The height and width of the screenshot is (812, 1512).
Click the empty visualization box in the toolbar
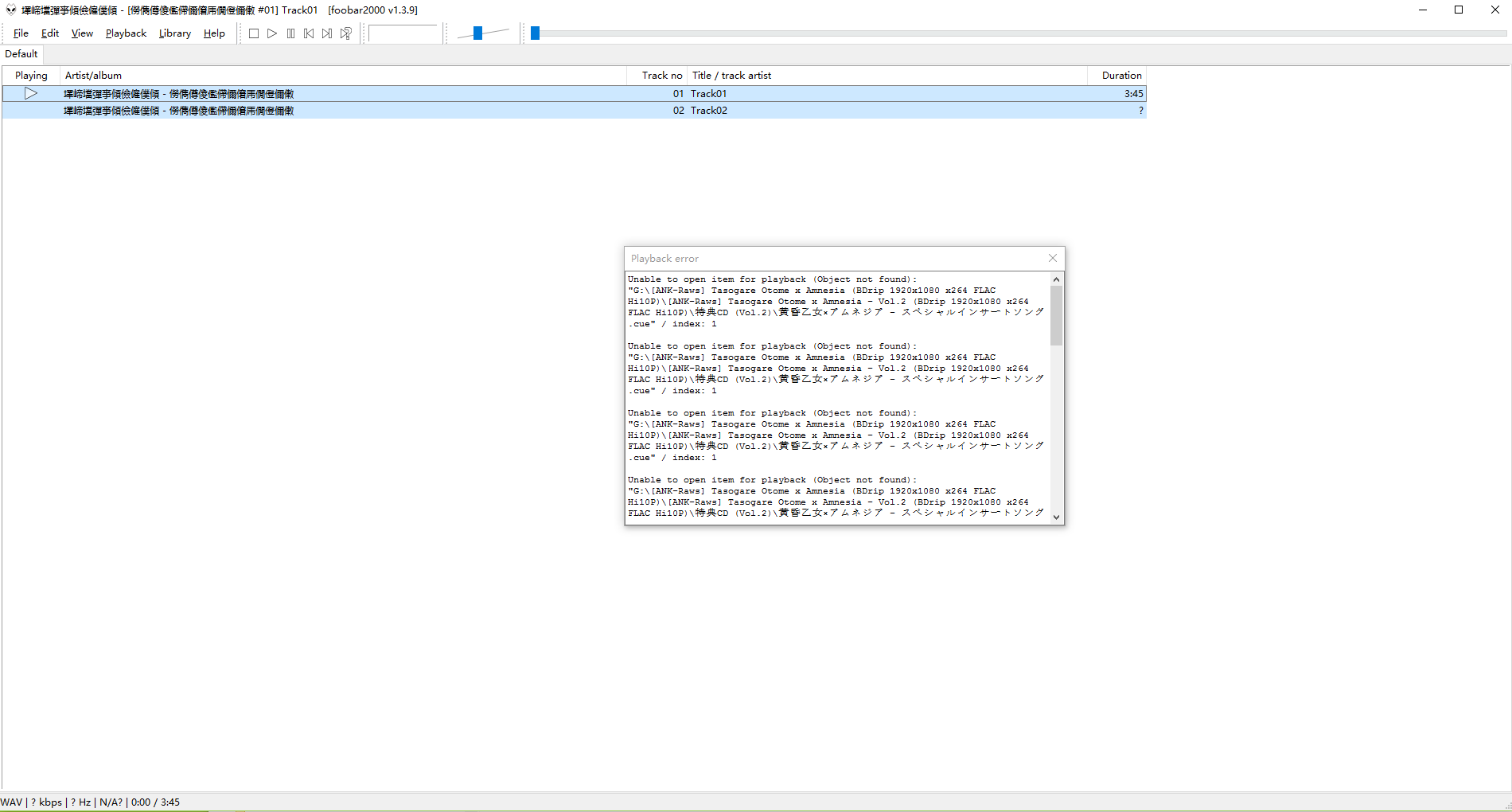[403, 33]
